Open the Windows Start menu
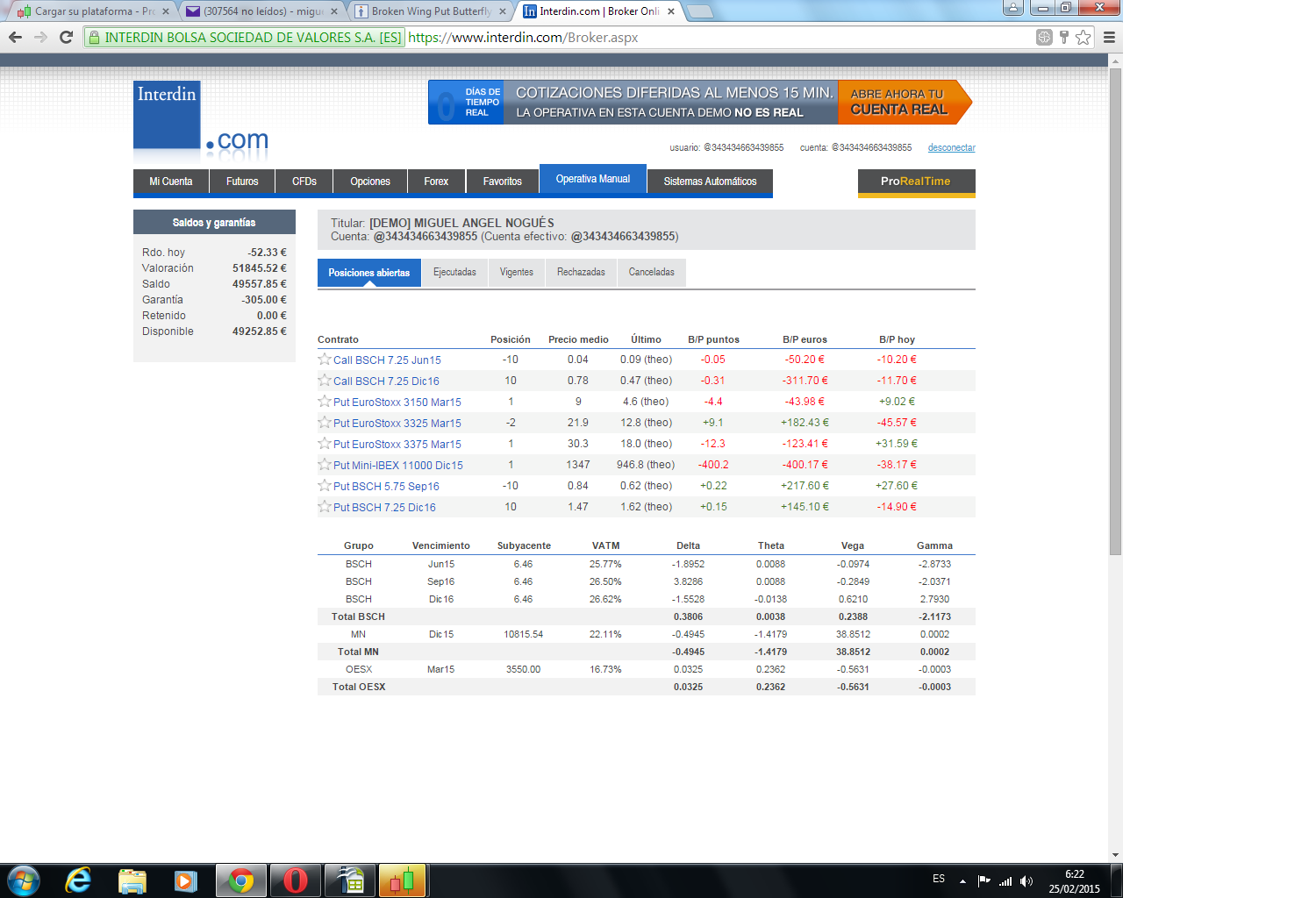The height and width of the screenshot is (898, 1316). pyautogui.click(x=24, y=880)
